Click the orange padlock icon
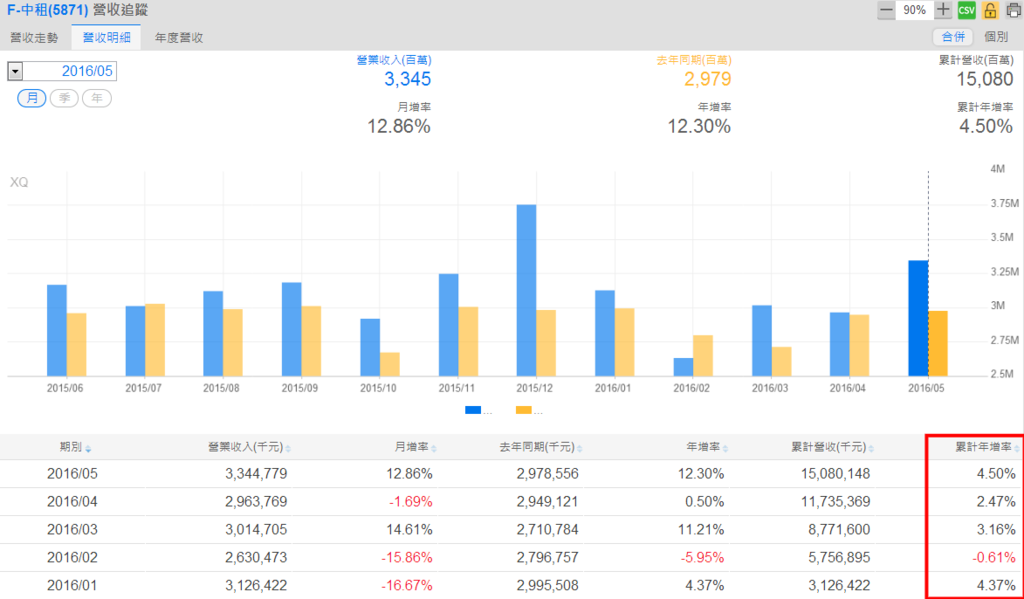The width and height of the screenshot is (1024, 599). 991,10
